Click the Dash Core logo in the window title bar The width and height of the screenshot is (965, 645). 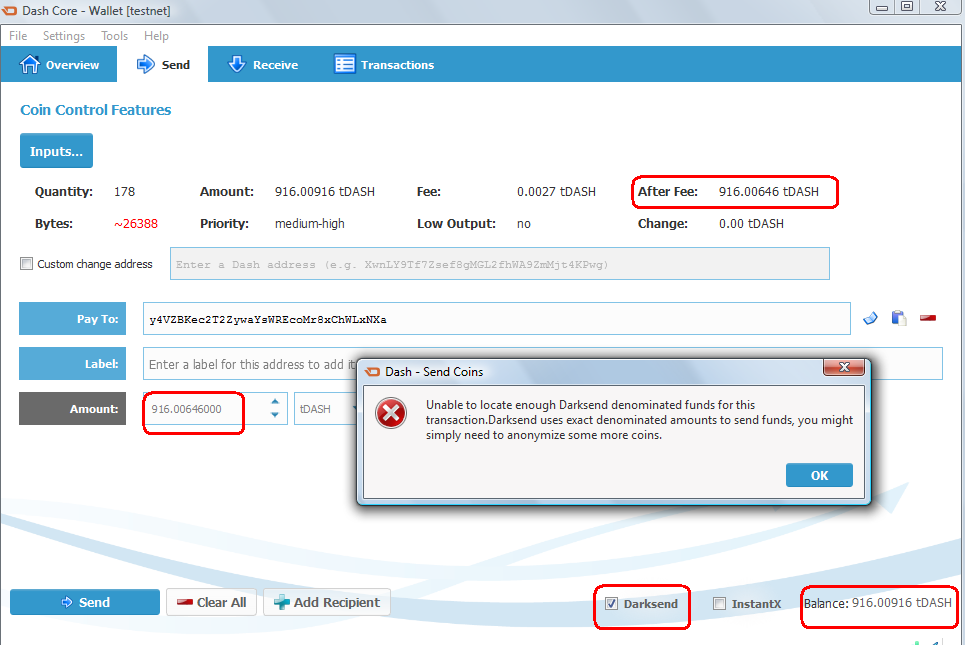coord(9,10)
